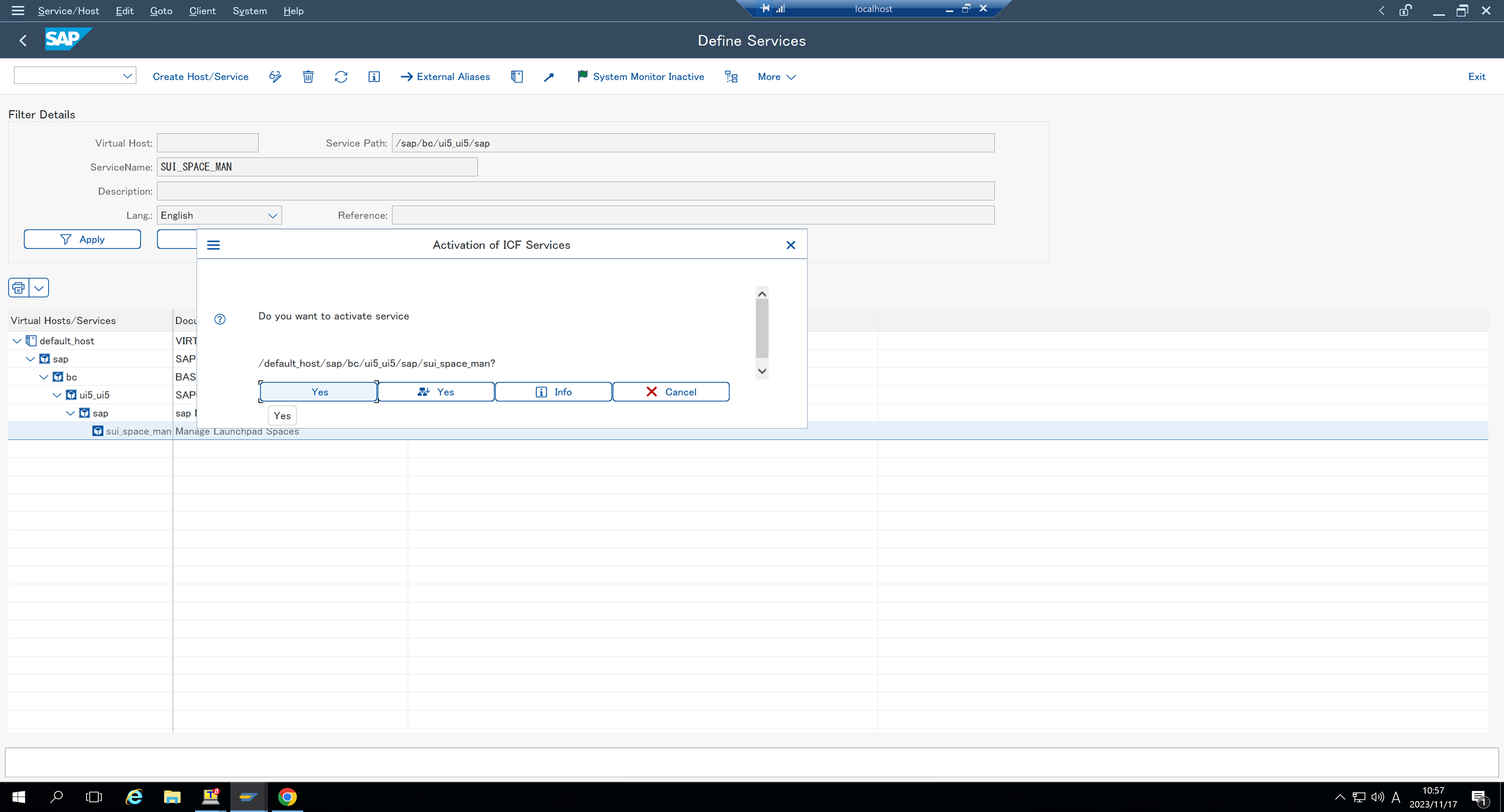Cancel the service activation dialog

click(671, 391)
